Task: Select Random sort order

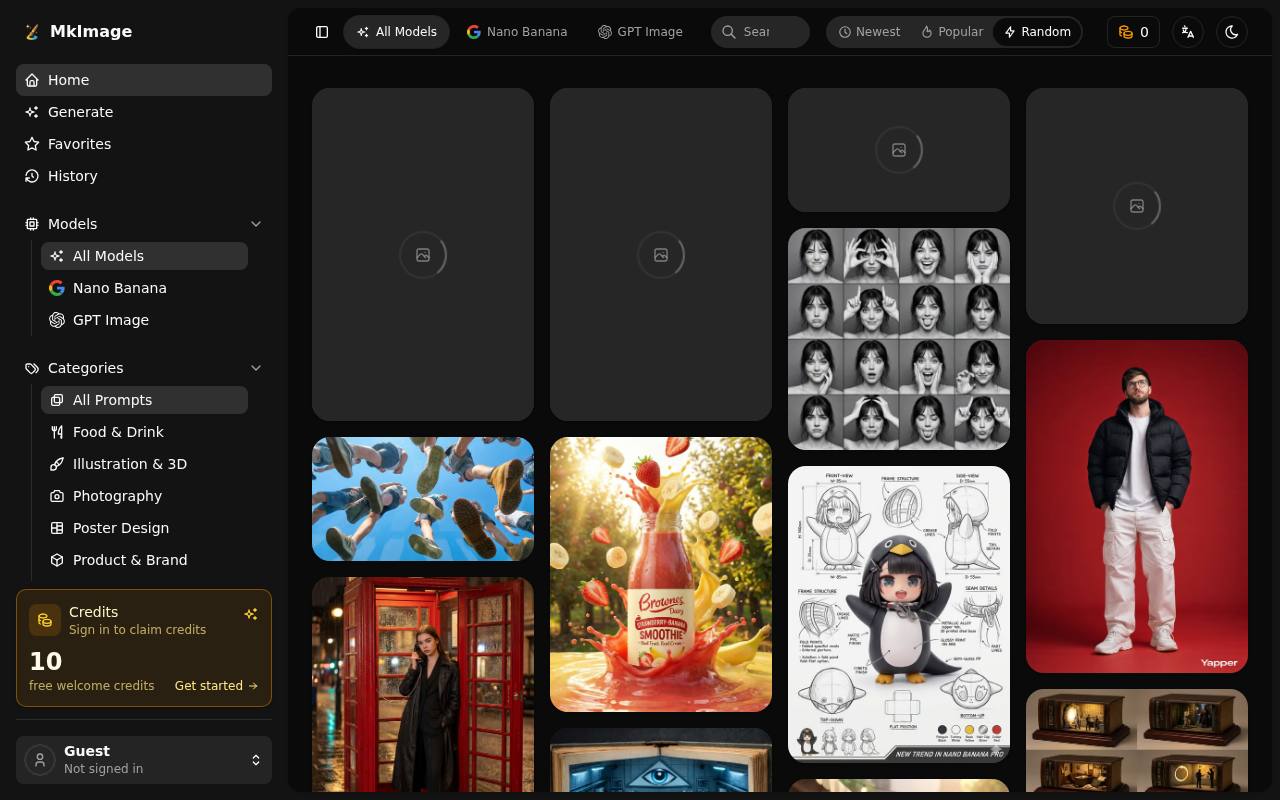Action: click(1037, 32)
